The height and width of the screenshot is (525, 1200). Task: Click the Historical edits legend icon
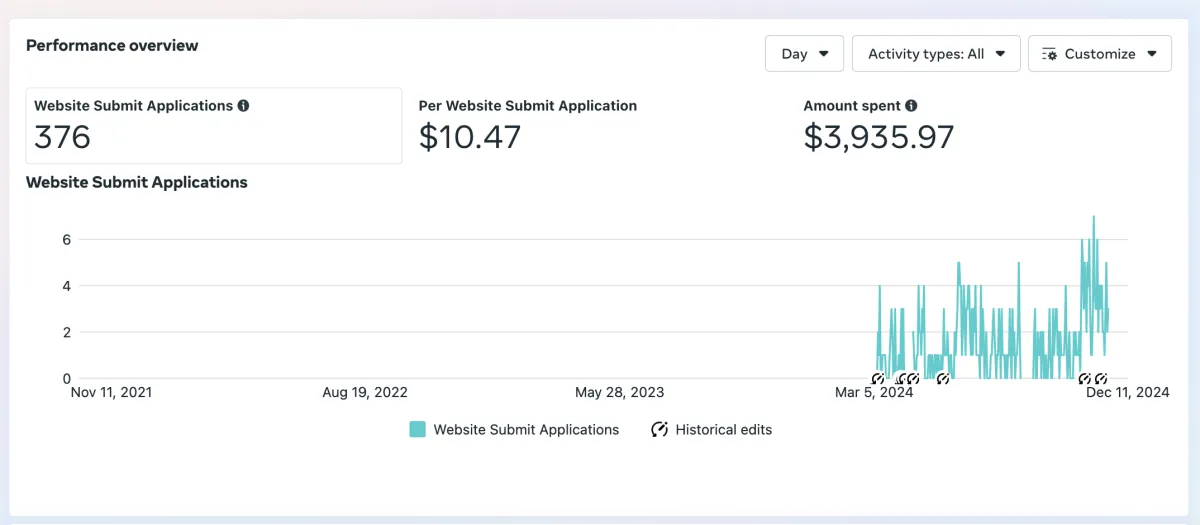point(659,429)
